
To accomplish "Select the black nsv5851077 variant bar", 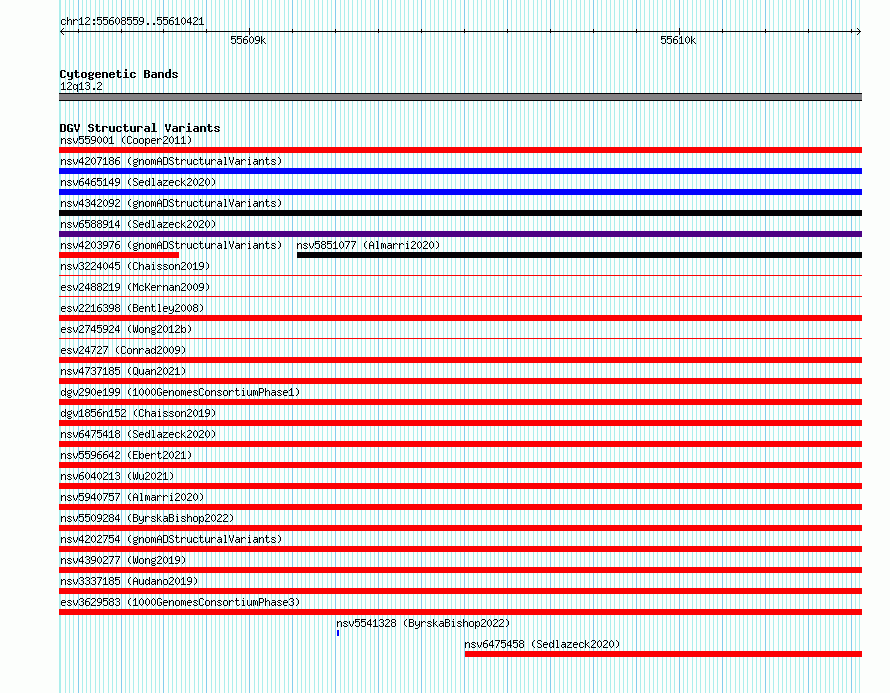I will pyautogui.click(x=580, y=255).
